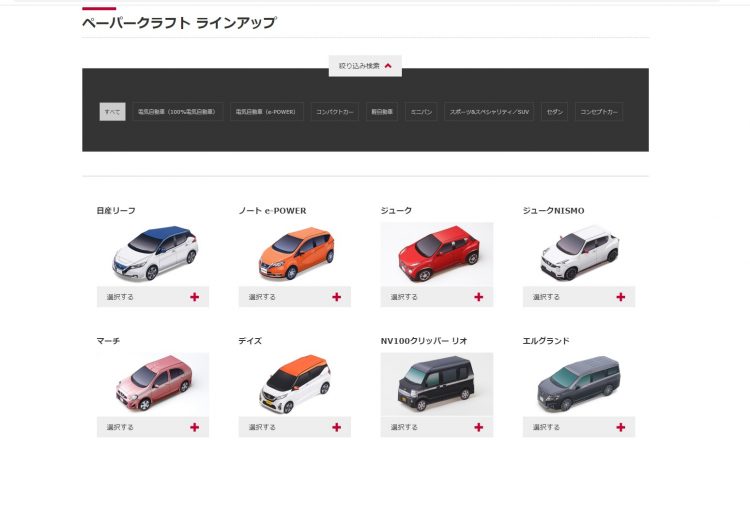Collapse the 絞り込み検索 filter panel
The width and height of the screenshot is (750, 511).
click(x=365, y=66)
